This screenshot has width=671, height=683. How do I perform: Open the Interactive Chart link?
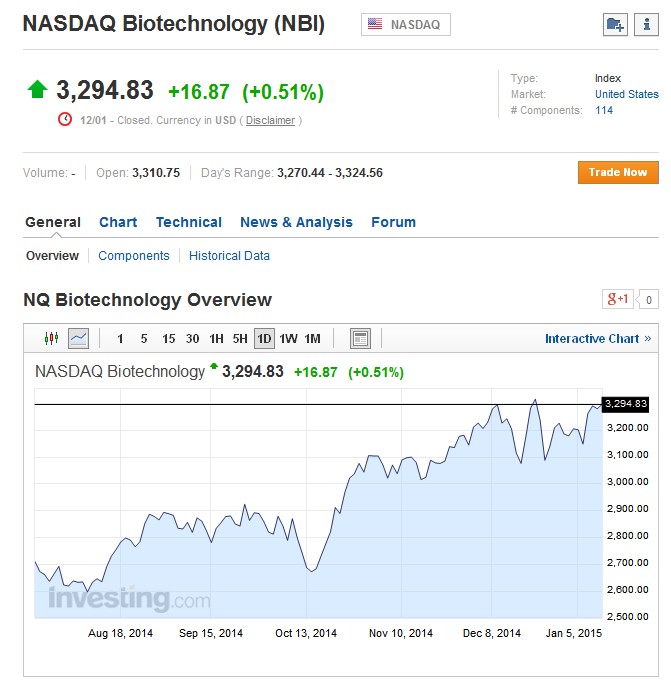pyautogui.click(x=598, y=338)
